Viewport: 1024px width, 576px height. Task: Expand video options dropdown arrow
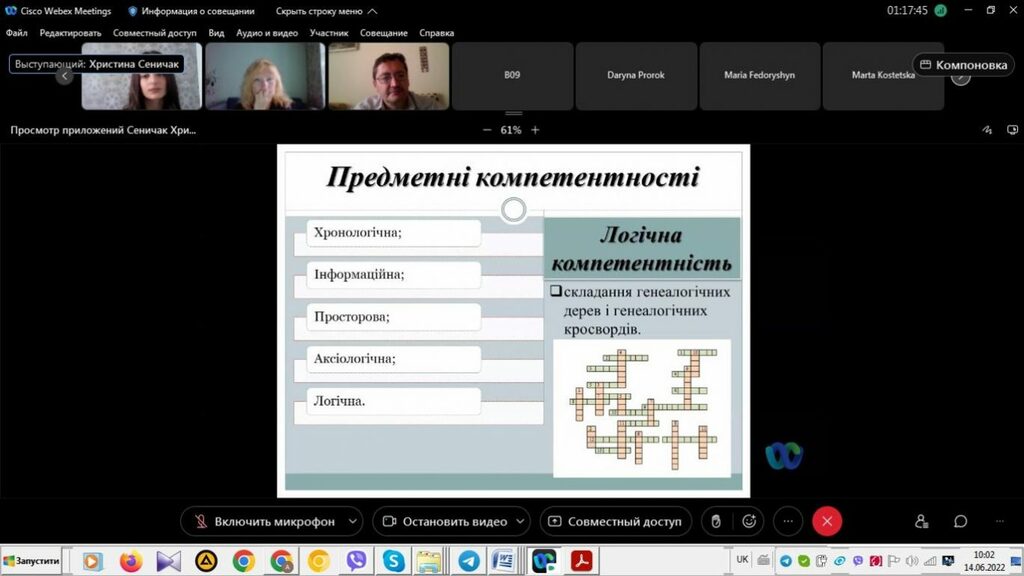pos(521,521)
